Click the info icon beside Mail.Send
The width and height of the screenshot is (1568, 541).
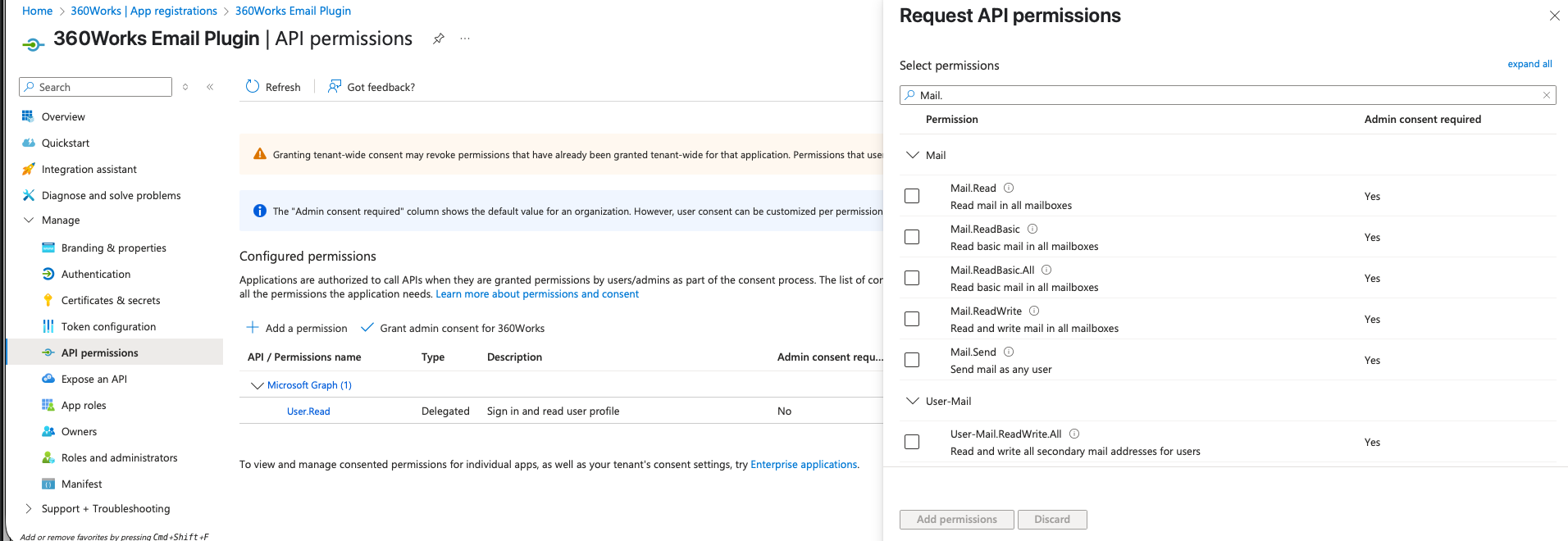point(1009,352)
